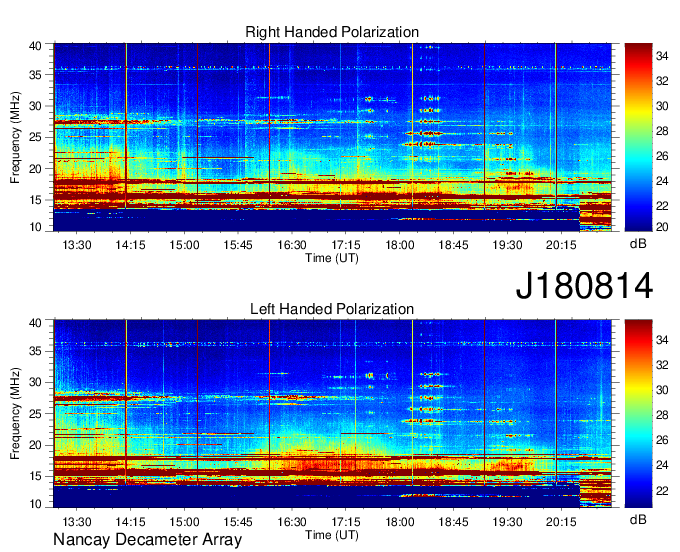
Task: Click 19:30 tick under Left Handed plot
Action: pyautogui.click(x=507, y=522)
